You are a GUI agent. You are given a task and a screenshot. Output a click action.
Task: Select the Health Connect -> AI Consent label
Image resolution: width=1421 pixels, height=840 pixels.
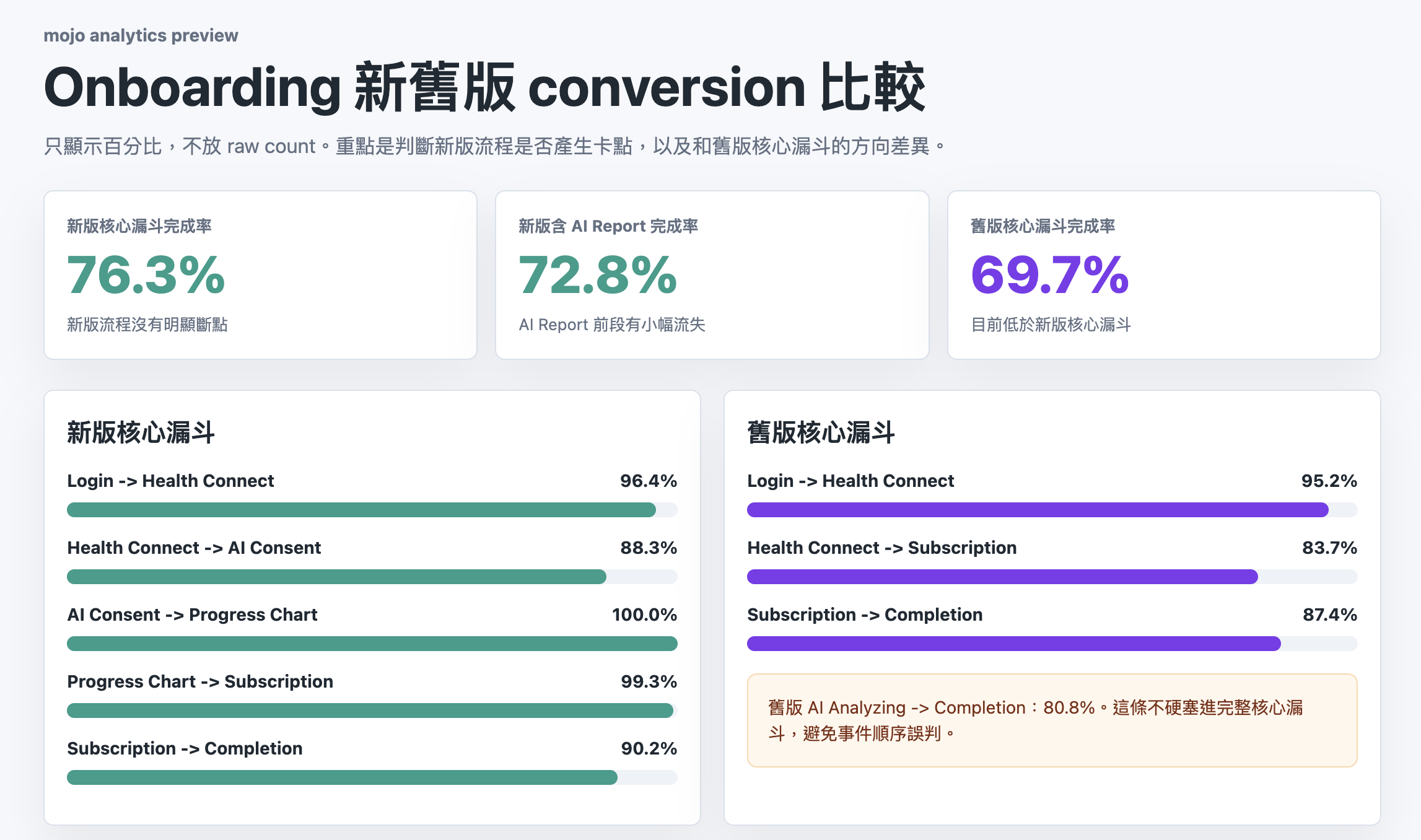pos(194,548)
